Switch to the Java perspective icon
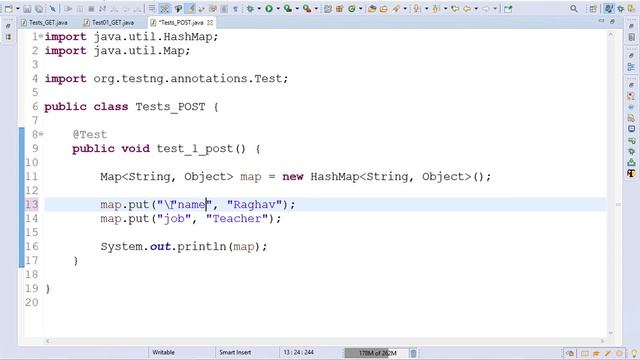Screen dimensions: 640x360 [x=609, y=9]
